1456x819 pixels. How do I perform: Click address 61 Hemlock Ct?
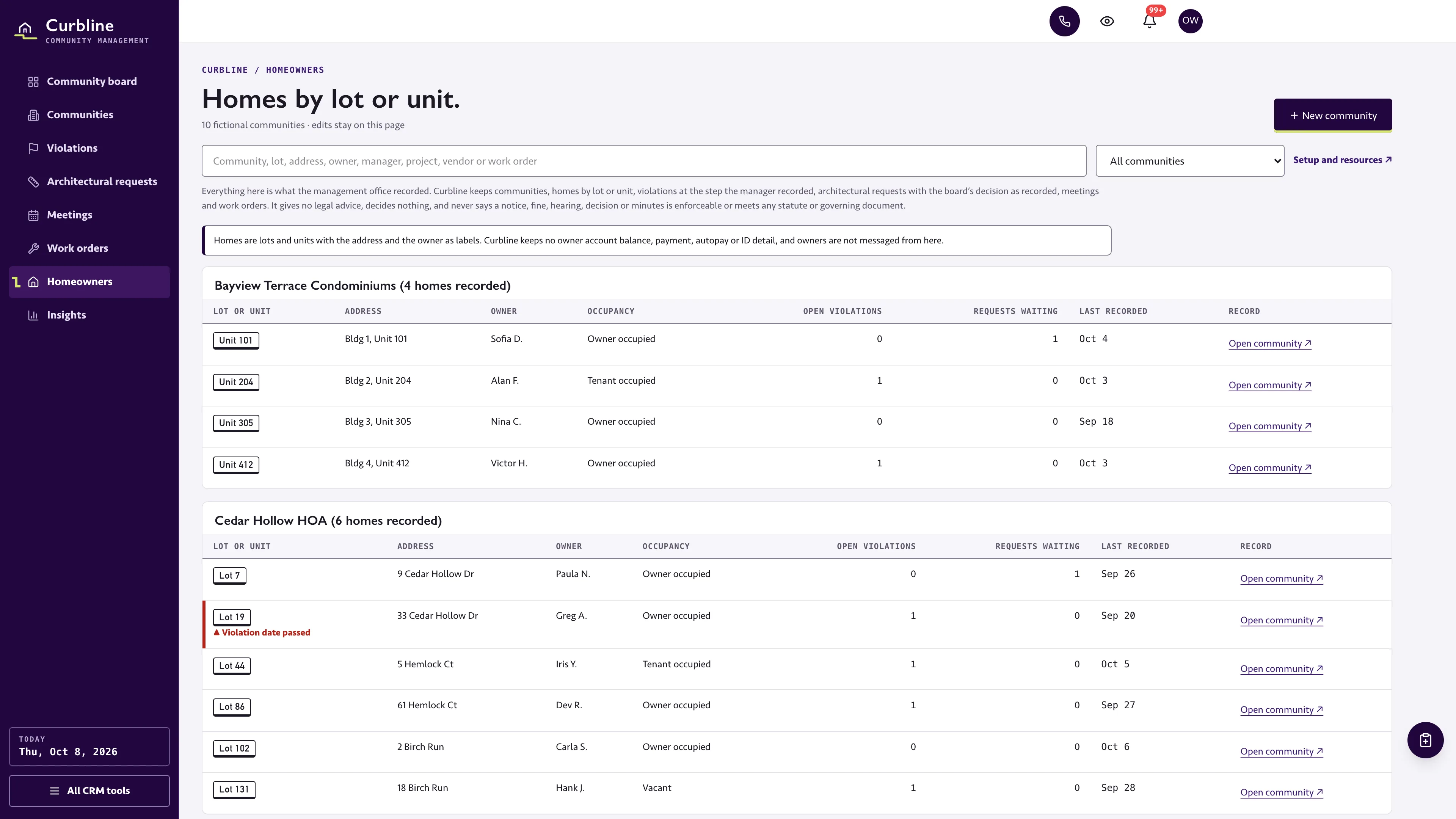point(427,705)
